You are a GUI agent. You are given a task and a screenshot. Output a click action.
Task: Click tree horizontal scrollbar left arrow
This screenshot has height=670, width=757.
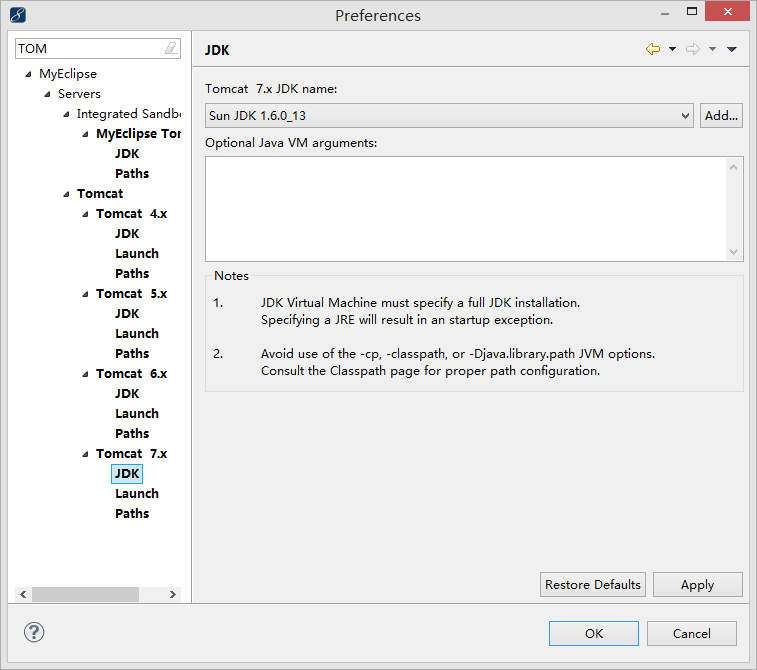(x=23, y=594)
